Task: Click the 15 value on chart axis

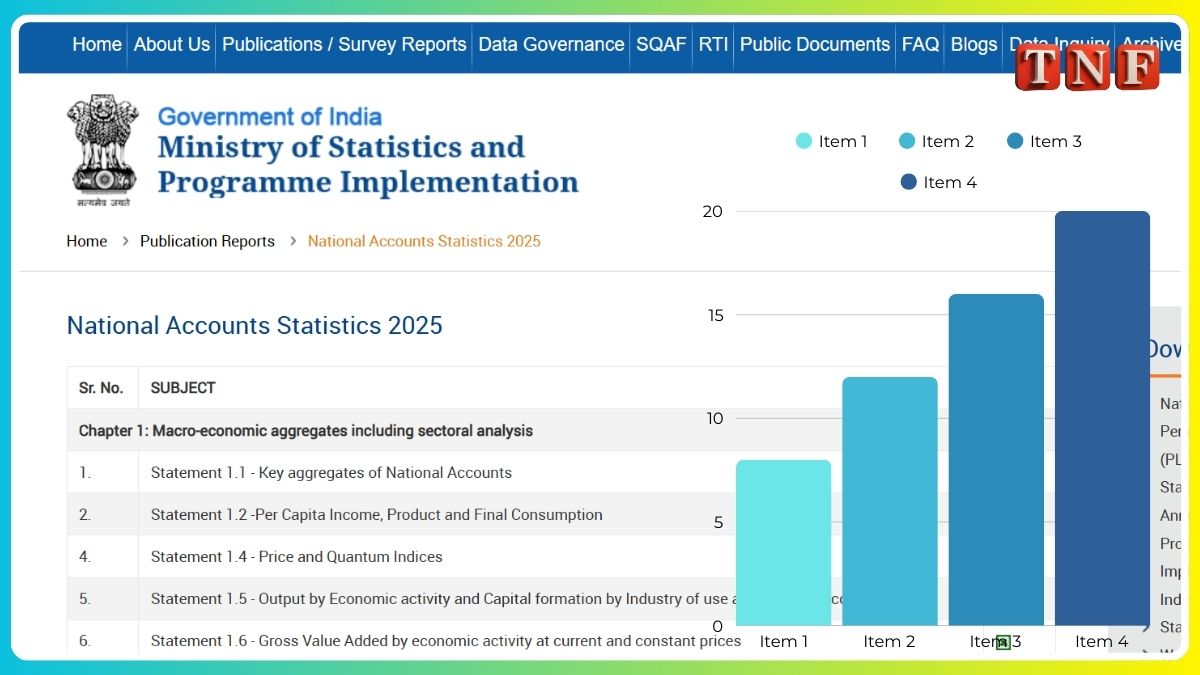Action: (714, 315)
